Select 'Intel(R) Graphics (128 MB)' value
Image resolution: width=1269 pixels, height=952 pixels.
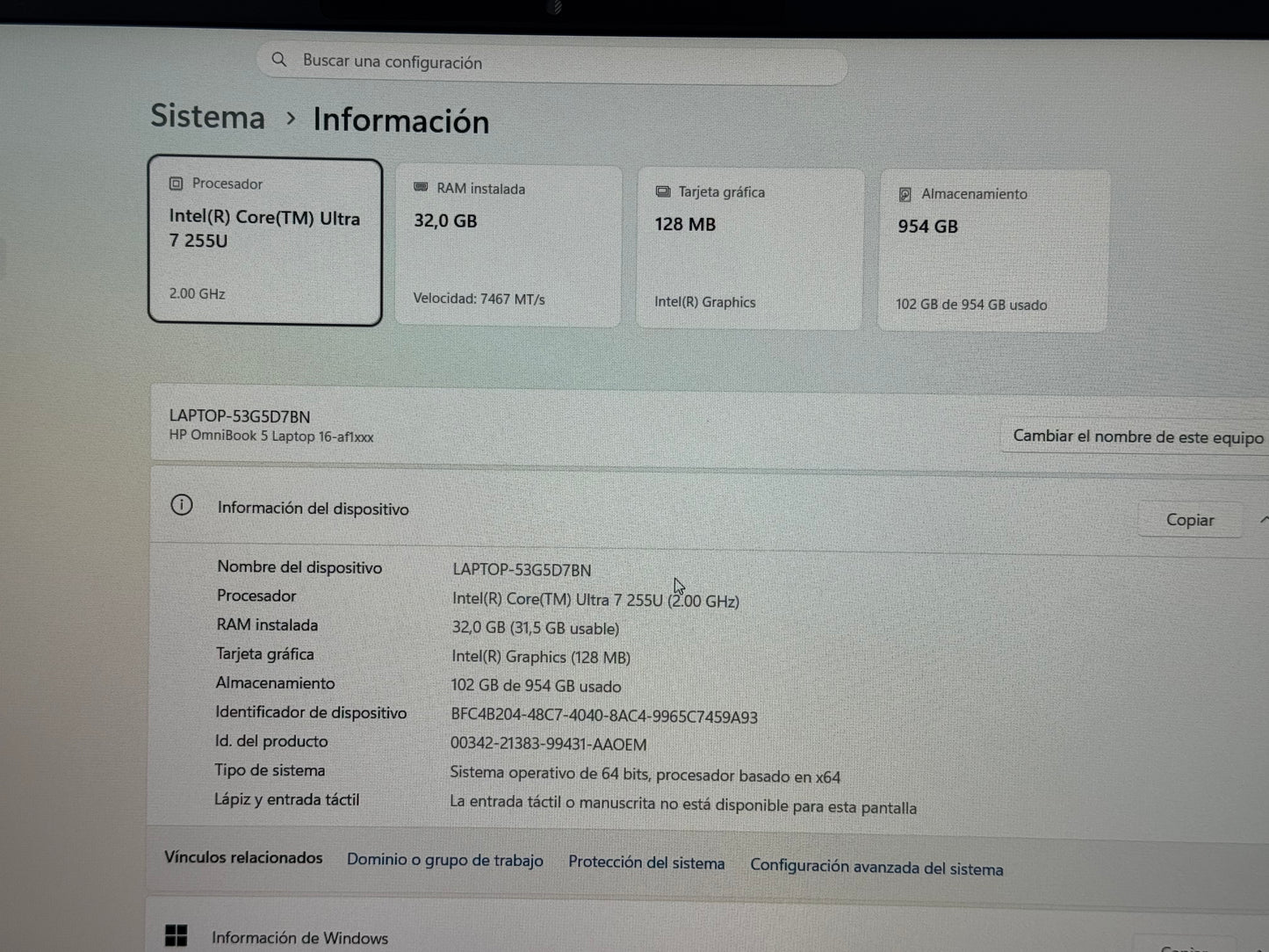click(541, 657)
